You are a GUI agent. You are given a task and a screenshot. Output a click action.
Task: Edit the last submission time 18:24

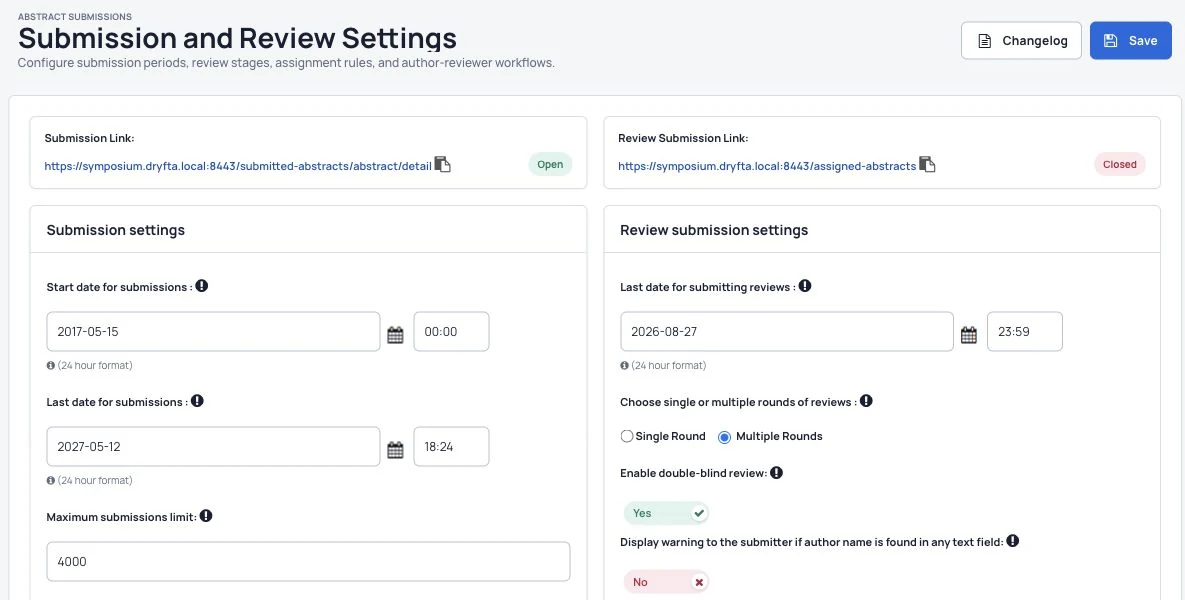tap(451, 447)
